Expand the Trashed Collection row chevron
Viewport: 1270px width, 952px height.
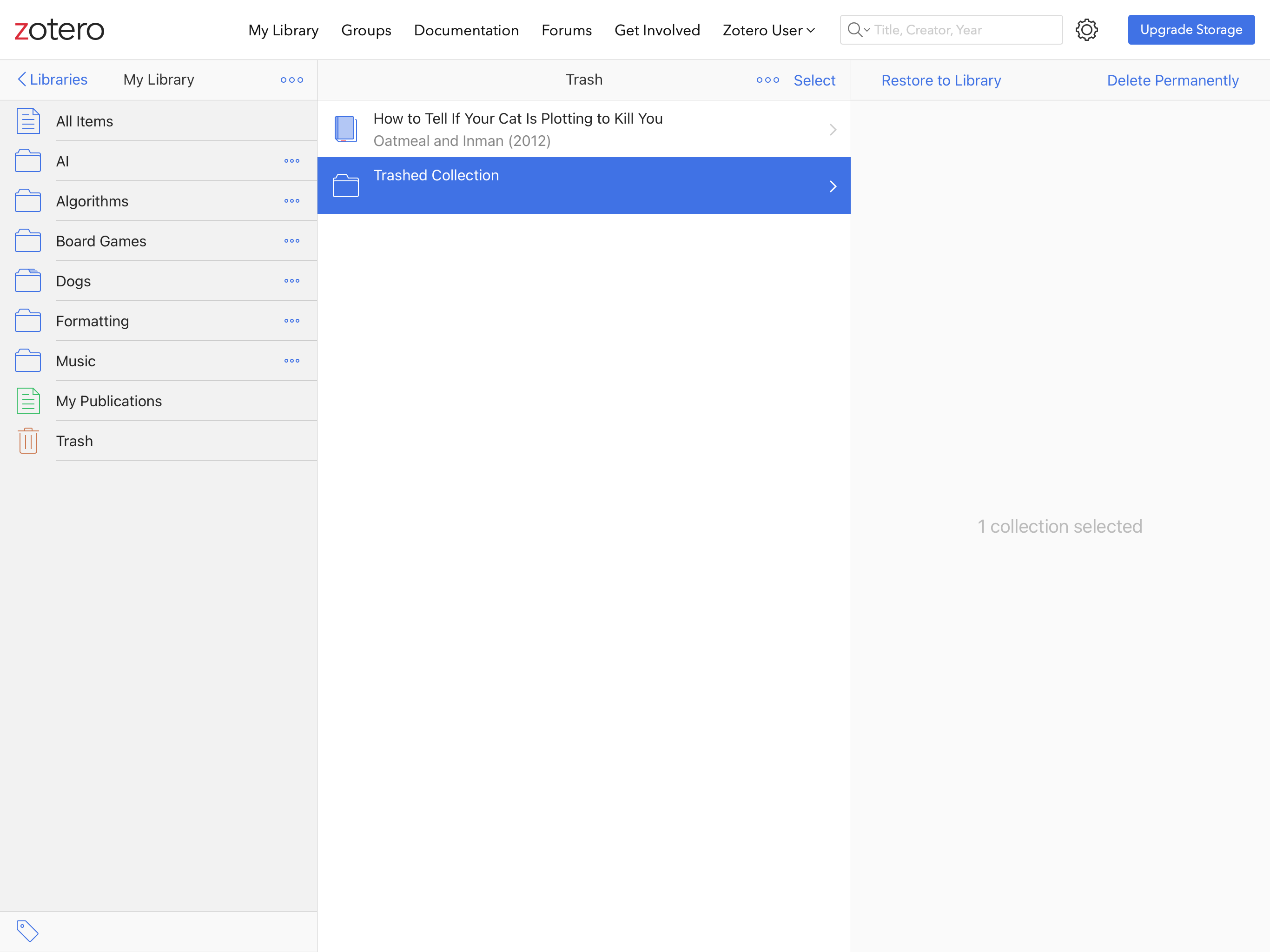[833, 186]
